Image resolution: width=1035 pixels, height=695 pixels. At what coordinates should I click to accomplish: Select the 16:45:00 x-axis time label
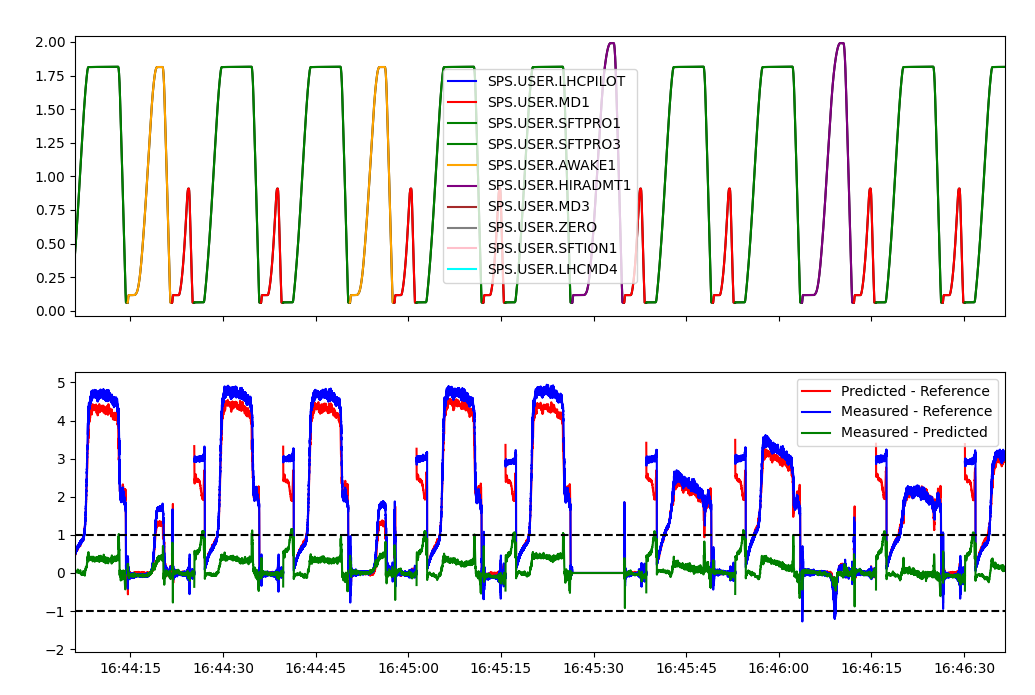[x=408, y=667]
